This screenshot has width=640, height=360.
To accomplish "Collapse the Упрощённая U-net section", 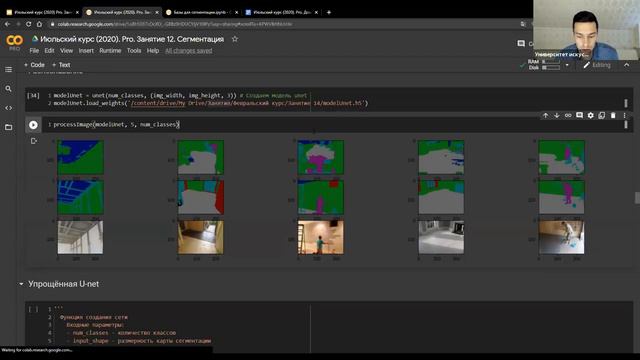I will click(x=21, y=284).
